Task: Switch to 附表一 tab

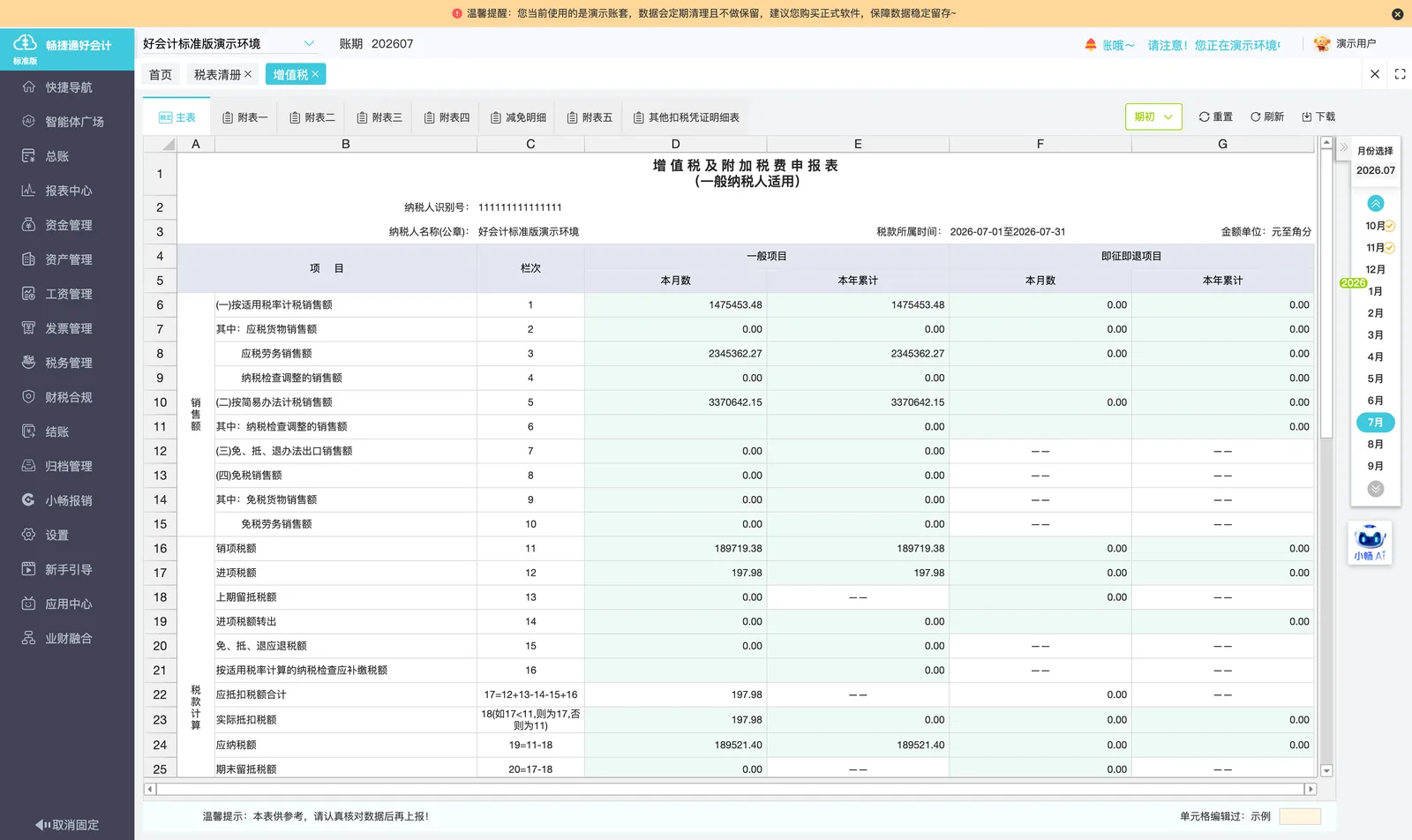Action: tap(244, 117)
